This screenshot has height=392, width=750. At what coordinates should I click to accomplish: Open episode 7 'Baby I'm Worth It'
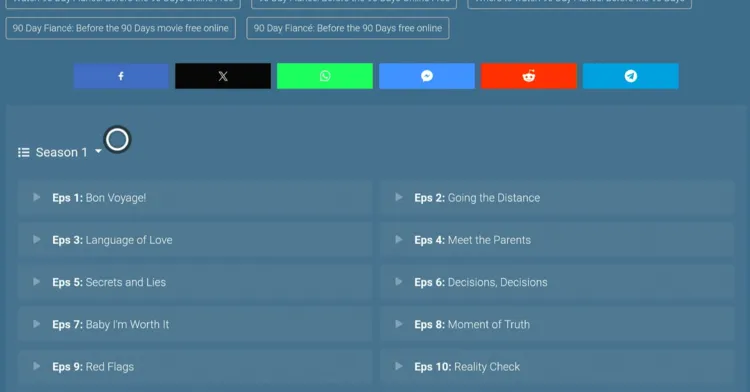195,325
